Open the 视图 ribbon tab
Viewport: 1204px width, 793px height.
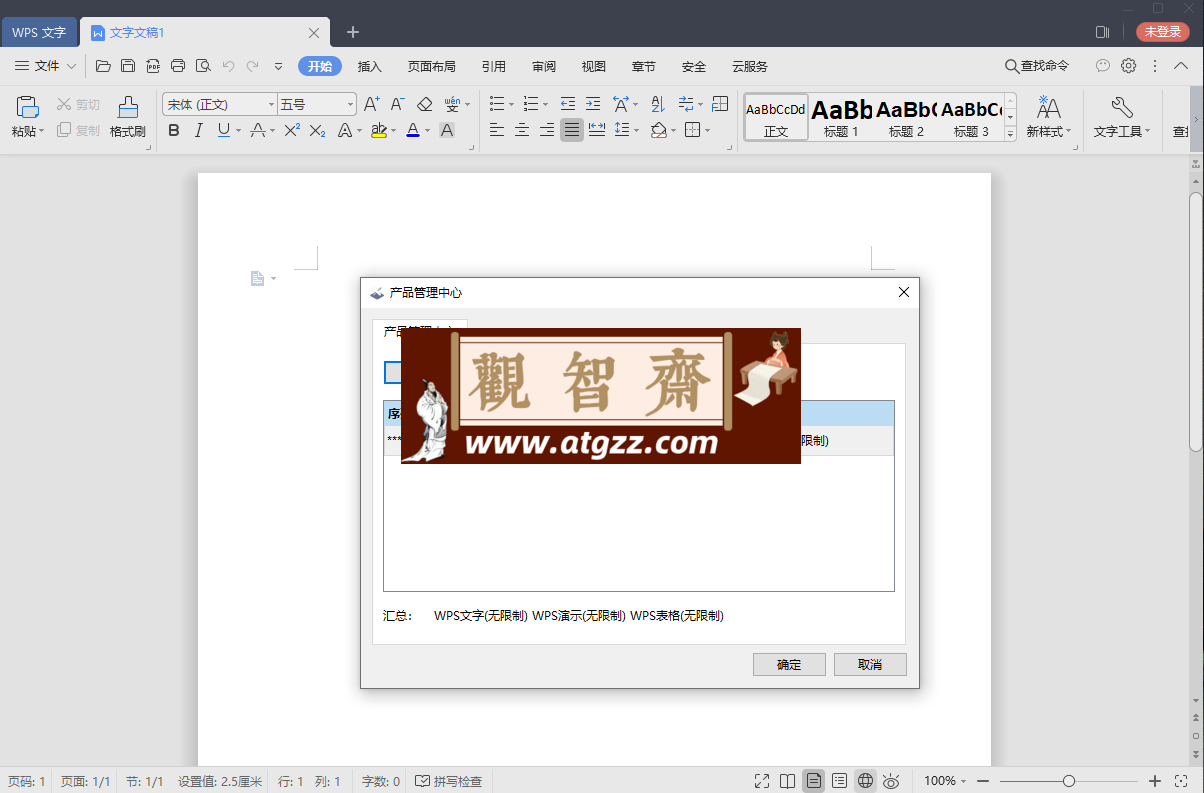pos(594,66)
